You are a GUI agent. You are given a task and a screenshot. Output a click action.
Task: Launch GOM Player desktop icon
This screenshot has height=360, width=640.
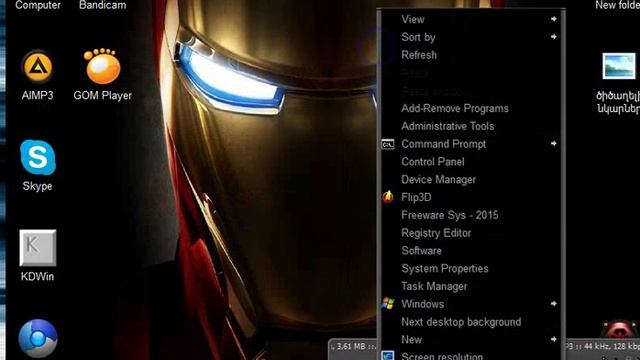pos(102,67)
